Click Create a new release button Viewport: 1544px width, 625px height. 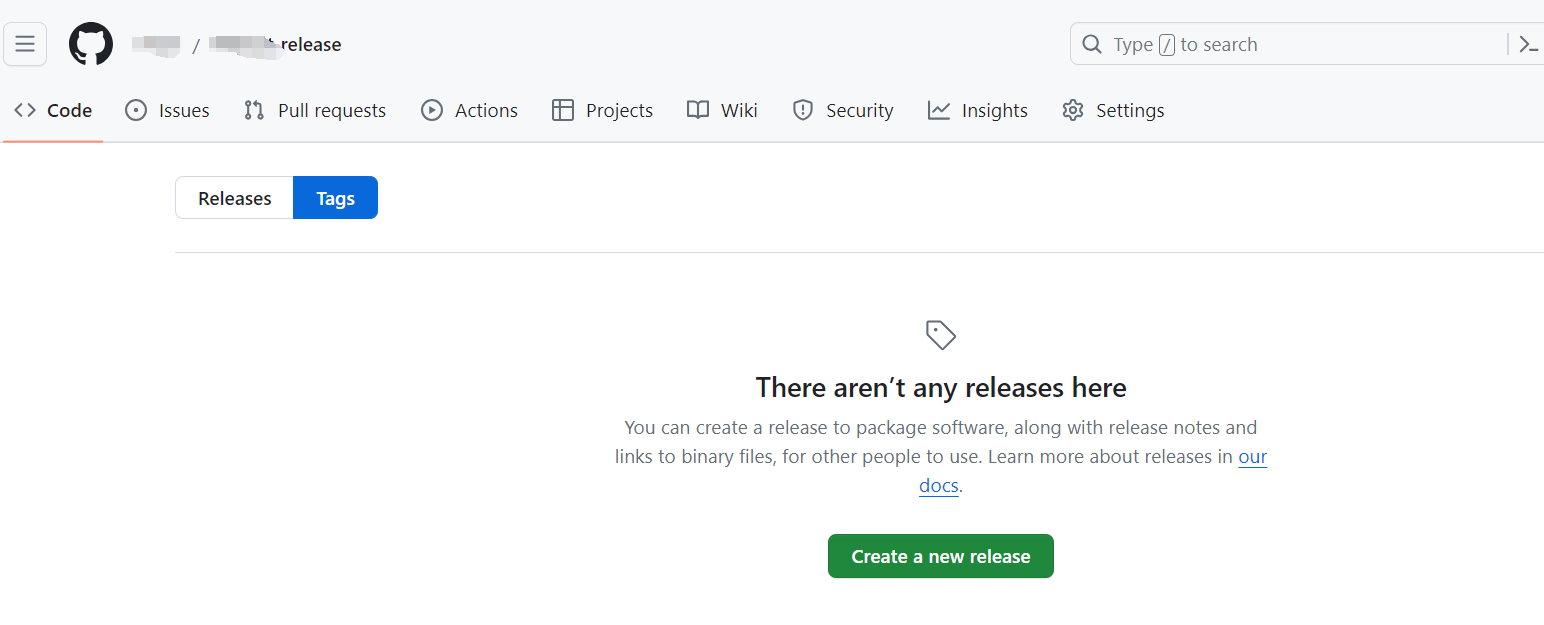click(941, 556)
